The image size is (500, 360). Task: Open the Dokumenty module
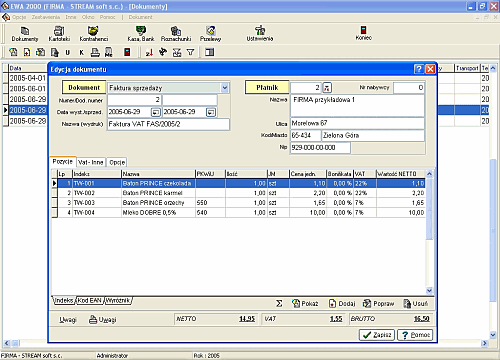point(25,34)
